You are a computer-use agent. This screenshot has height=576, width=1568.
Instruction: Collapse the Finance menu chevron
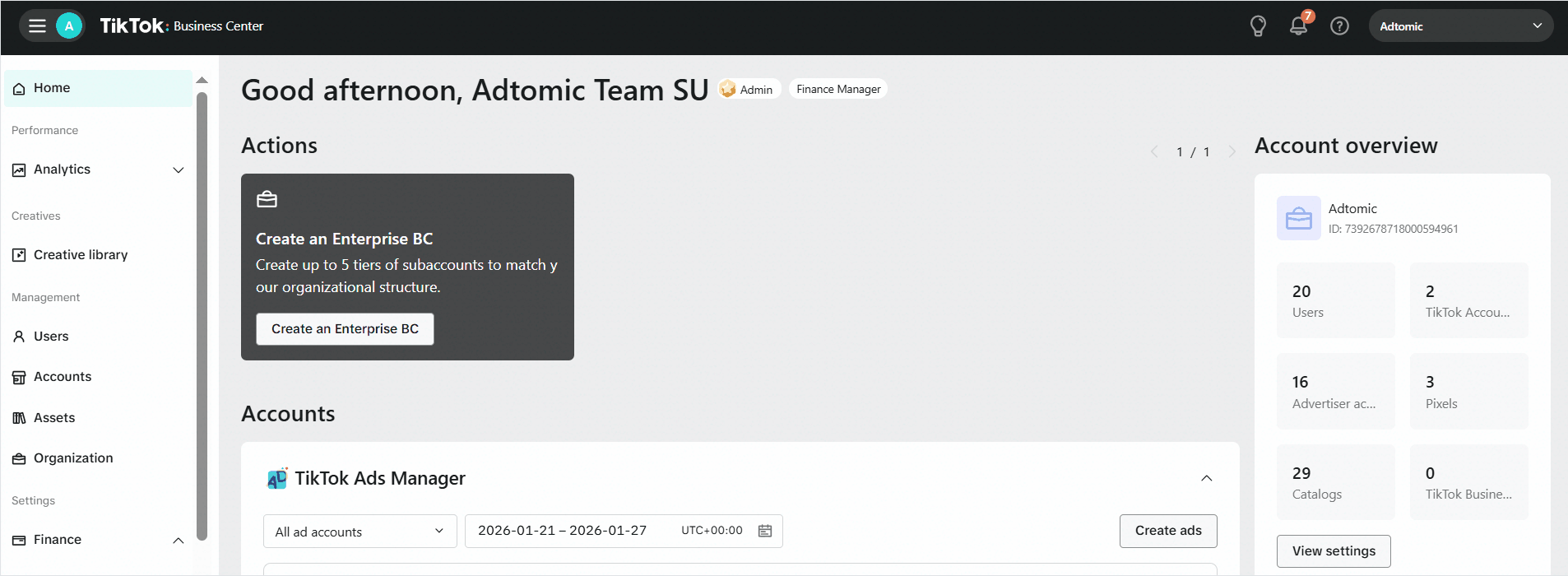point(178,541)
